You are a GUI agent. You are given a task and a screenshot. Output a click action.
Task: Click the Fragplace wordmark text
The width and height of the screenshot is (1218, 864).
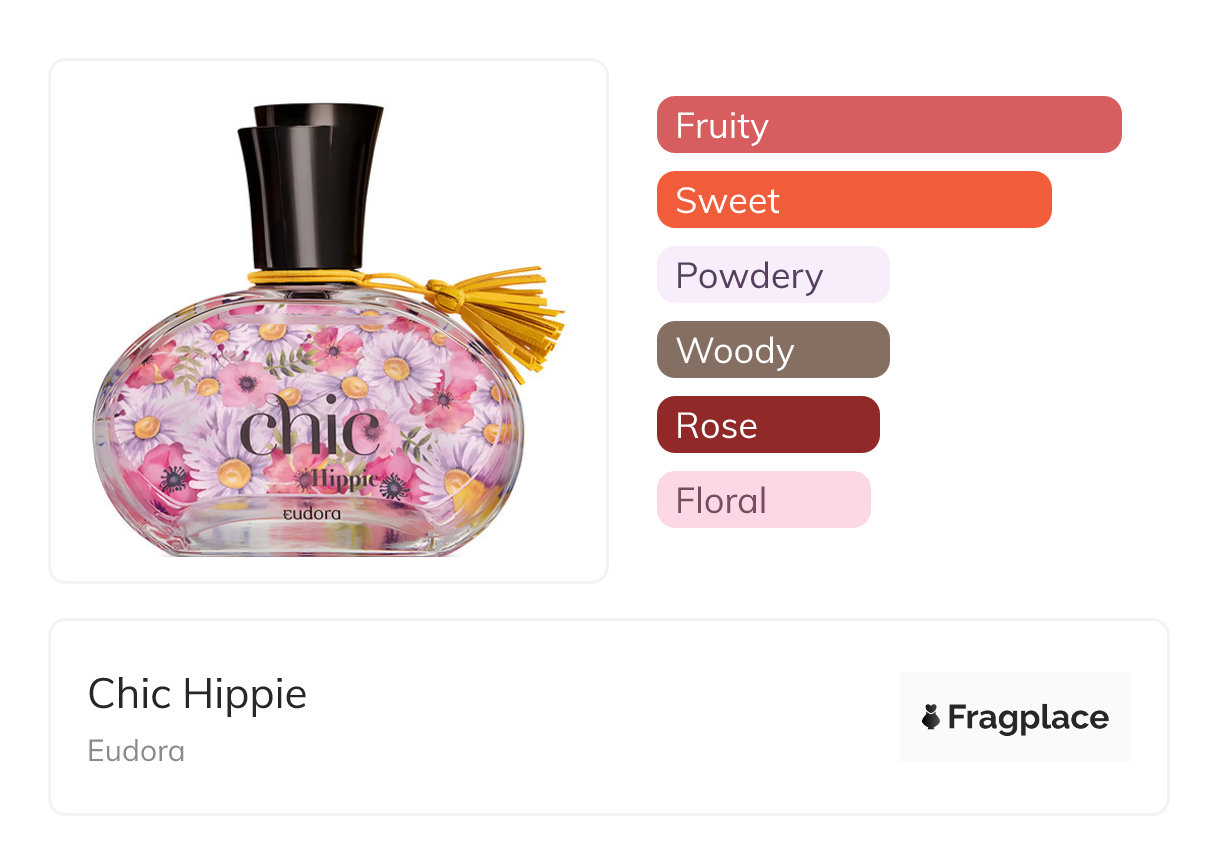(1028, 718)
